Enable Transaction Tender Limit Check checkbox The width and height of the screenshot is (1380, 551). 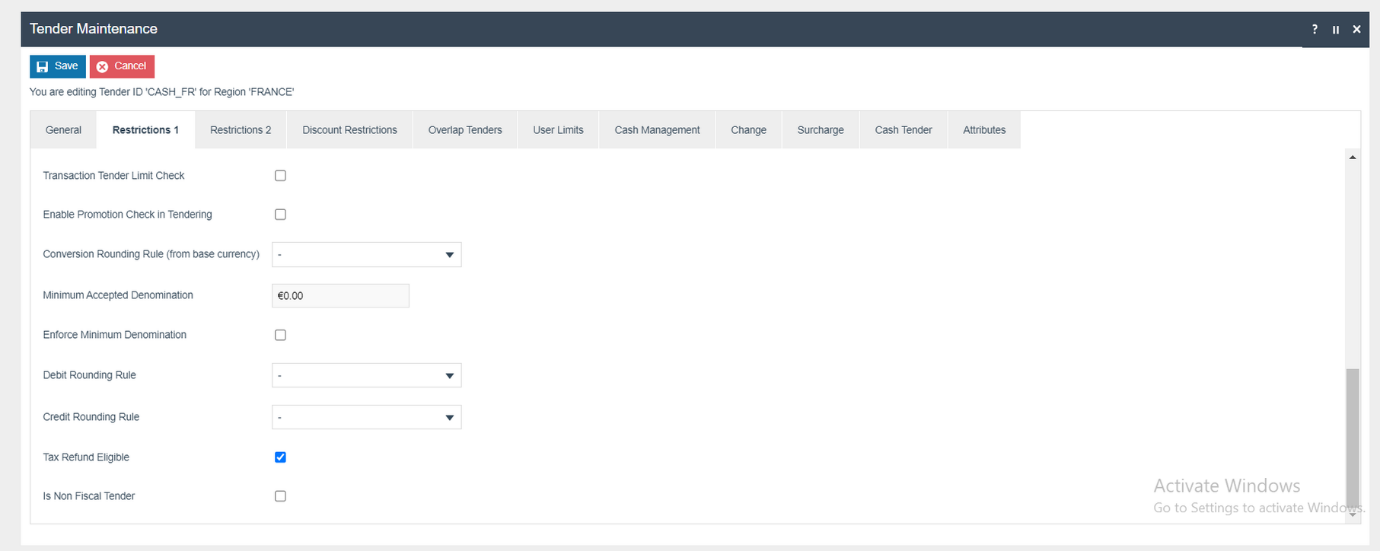(x=280, y=176)
